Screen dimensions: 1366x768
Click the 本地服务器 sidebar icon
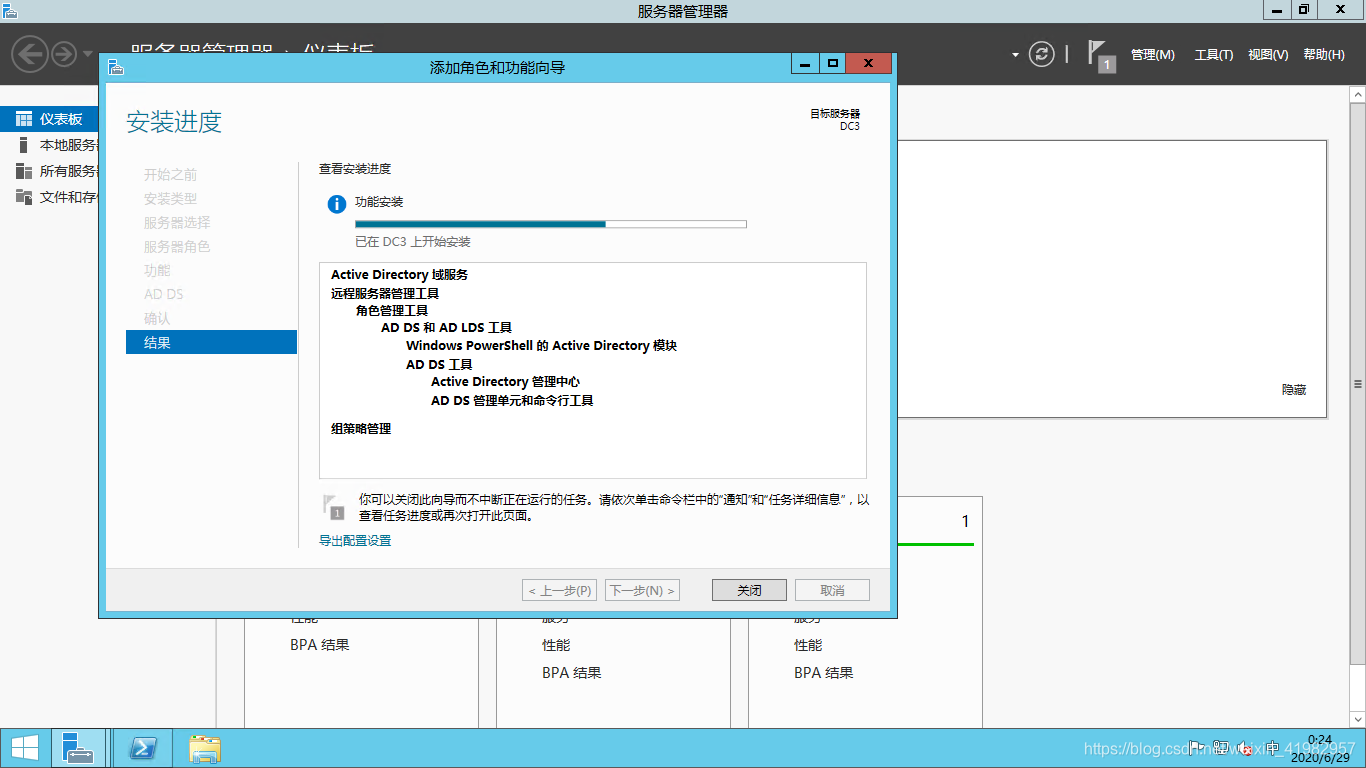click(23, 145)
